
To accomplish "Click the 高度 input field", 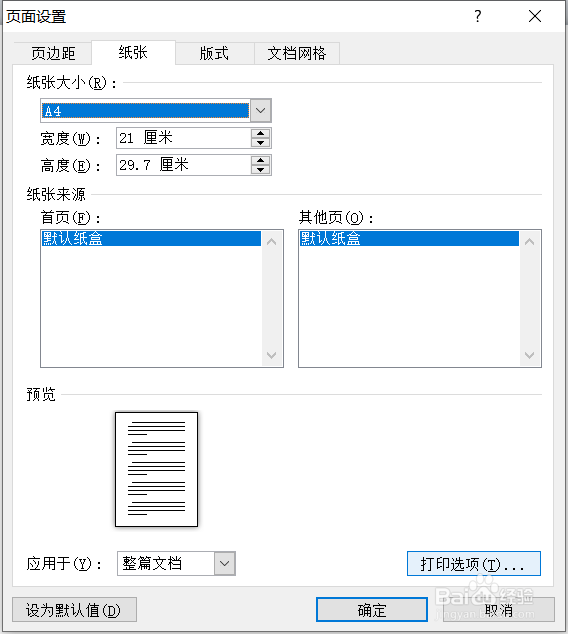I will [184, 165].
